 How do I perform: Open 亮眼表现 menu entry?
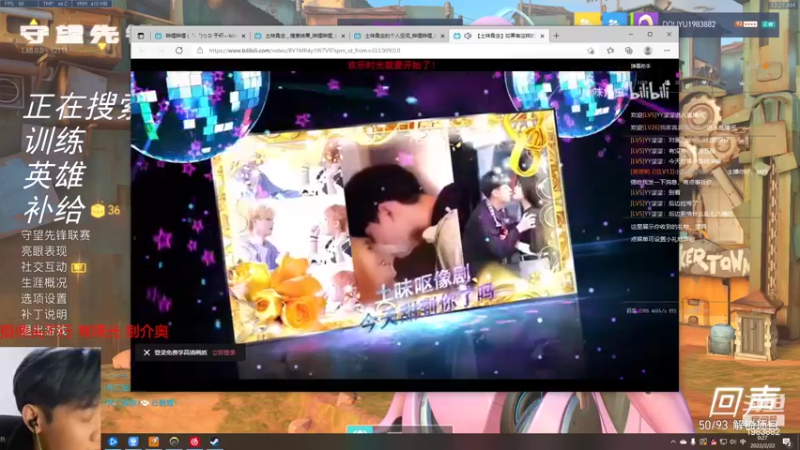pyautogui.click(x=44, y=251)
